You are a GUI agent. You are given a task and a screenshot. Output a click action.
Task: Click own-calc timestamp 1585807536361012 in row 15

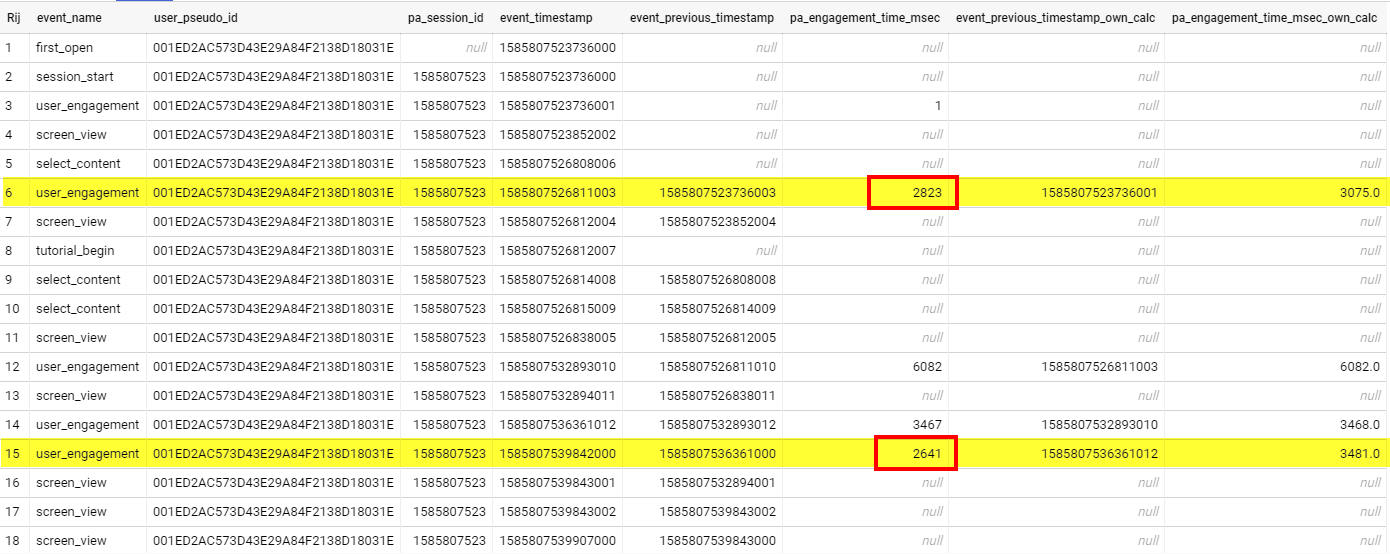pos(1100,454)
